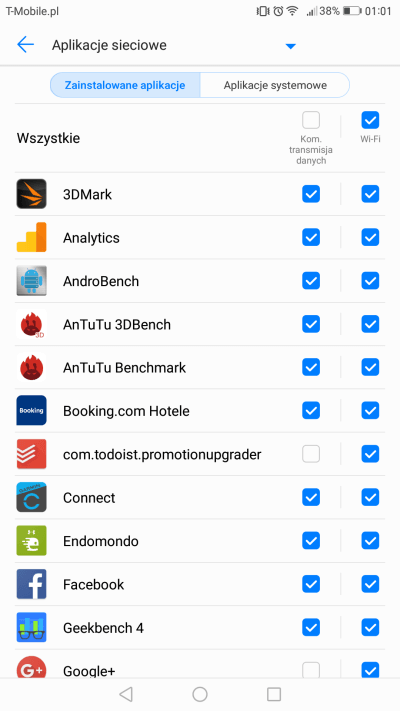This screenshot has width=400, height=711.
Task: Enable mobile data for com.todoist.promotionupgrader
Action: 311,454
